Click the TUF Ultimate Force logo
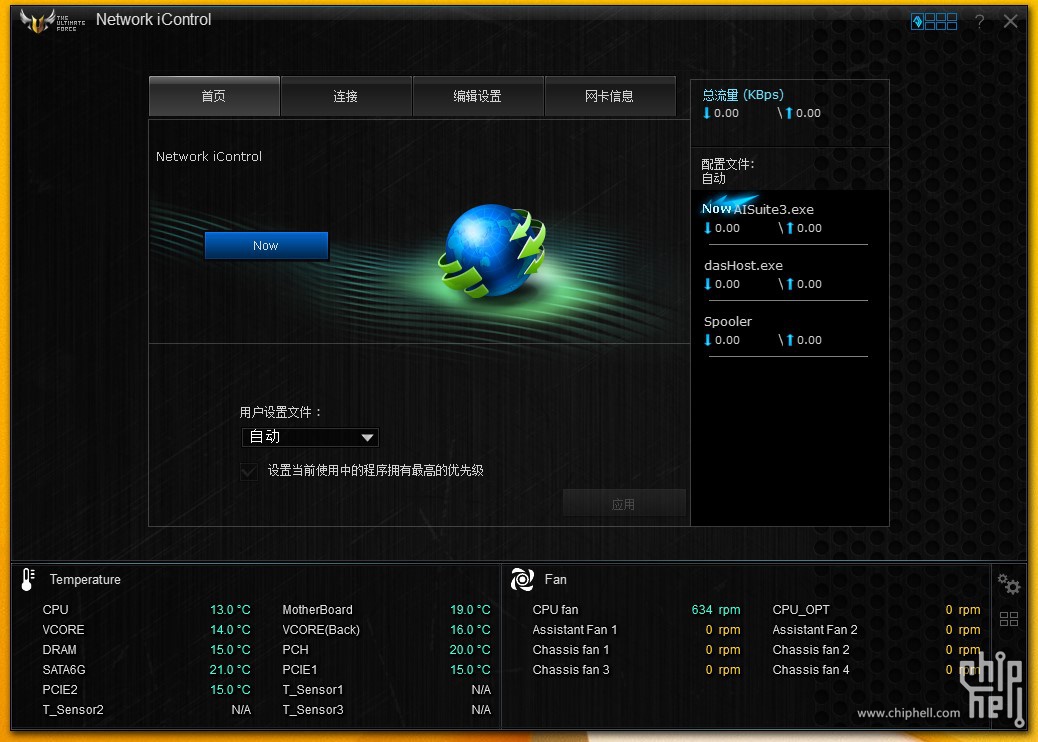This screenshot has height=742, width=1038. [53, 21]
